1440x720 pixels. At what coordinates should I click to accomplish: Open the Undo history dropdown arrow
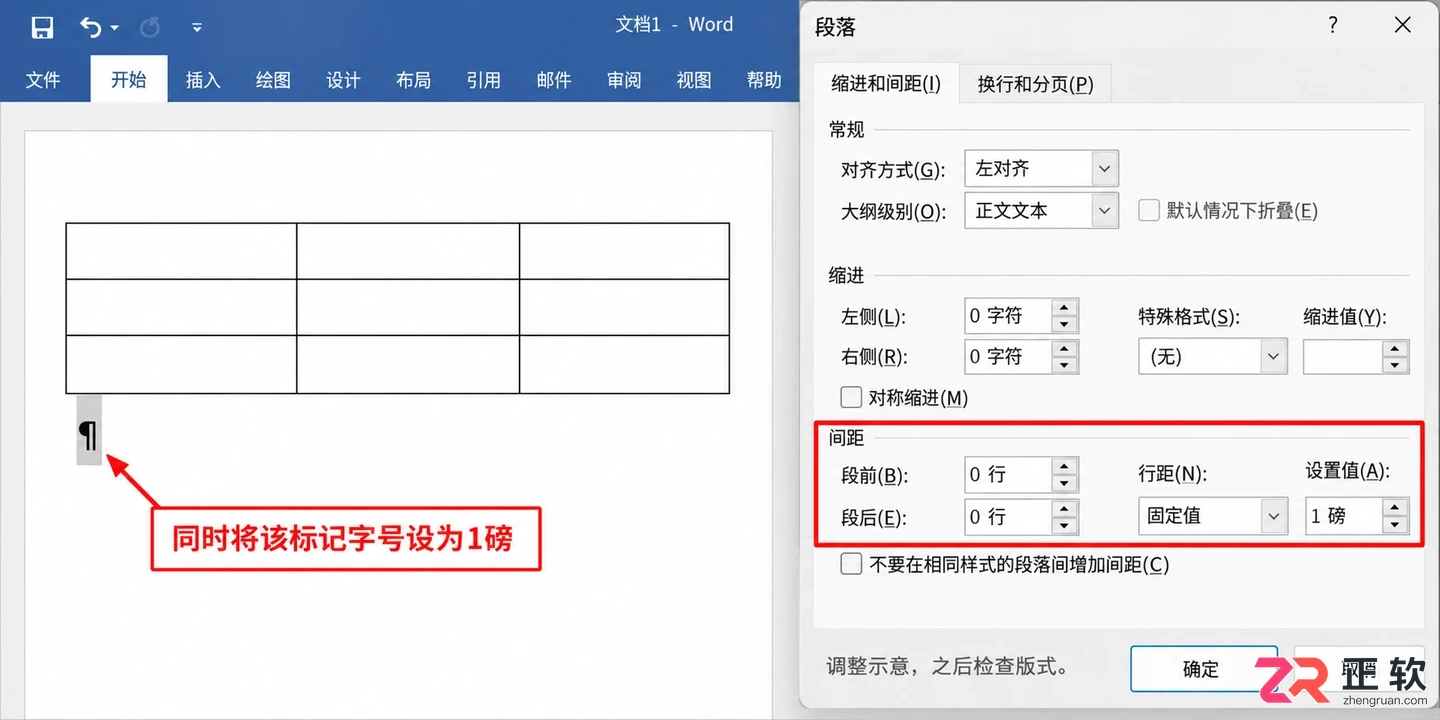pyautogui.click(x=114, y=28)
